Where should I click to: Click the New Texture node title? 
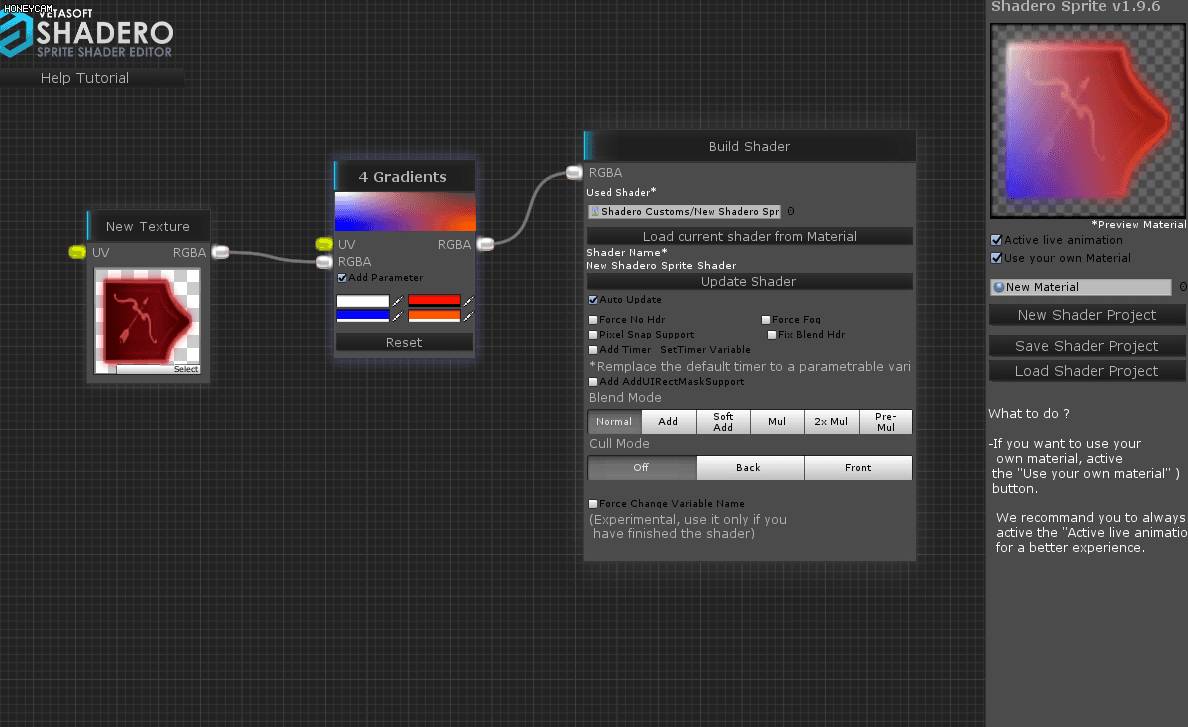pyautogui.click(x=148, y=226)
